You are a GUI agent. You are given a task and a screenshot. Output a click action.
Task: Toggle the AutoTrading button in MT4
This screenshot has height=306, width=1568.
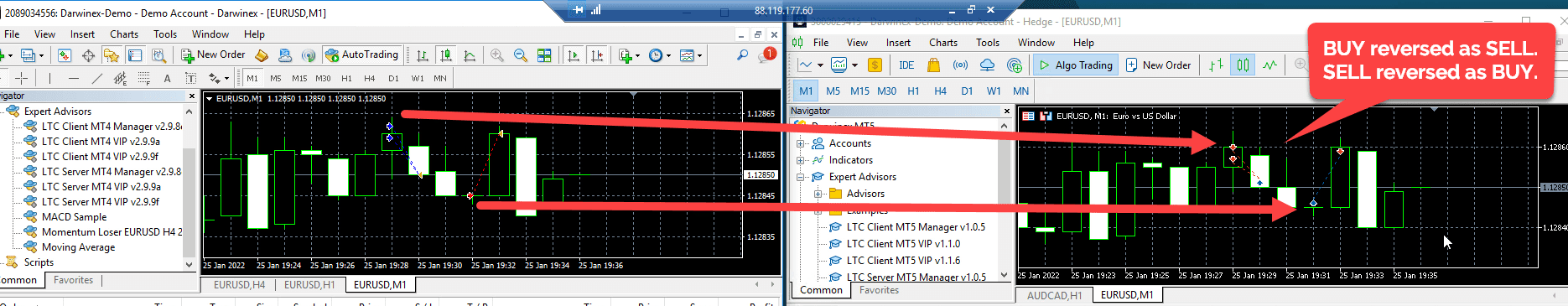click(x=362, y=55)
